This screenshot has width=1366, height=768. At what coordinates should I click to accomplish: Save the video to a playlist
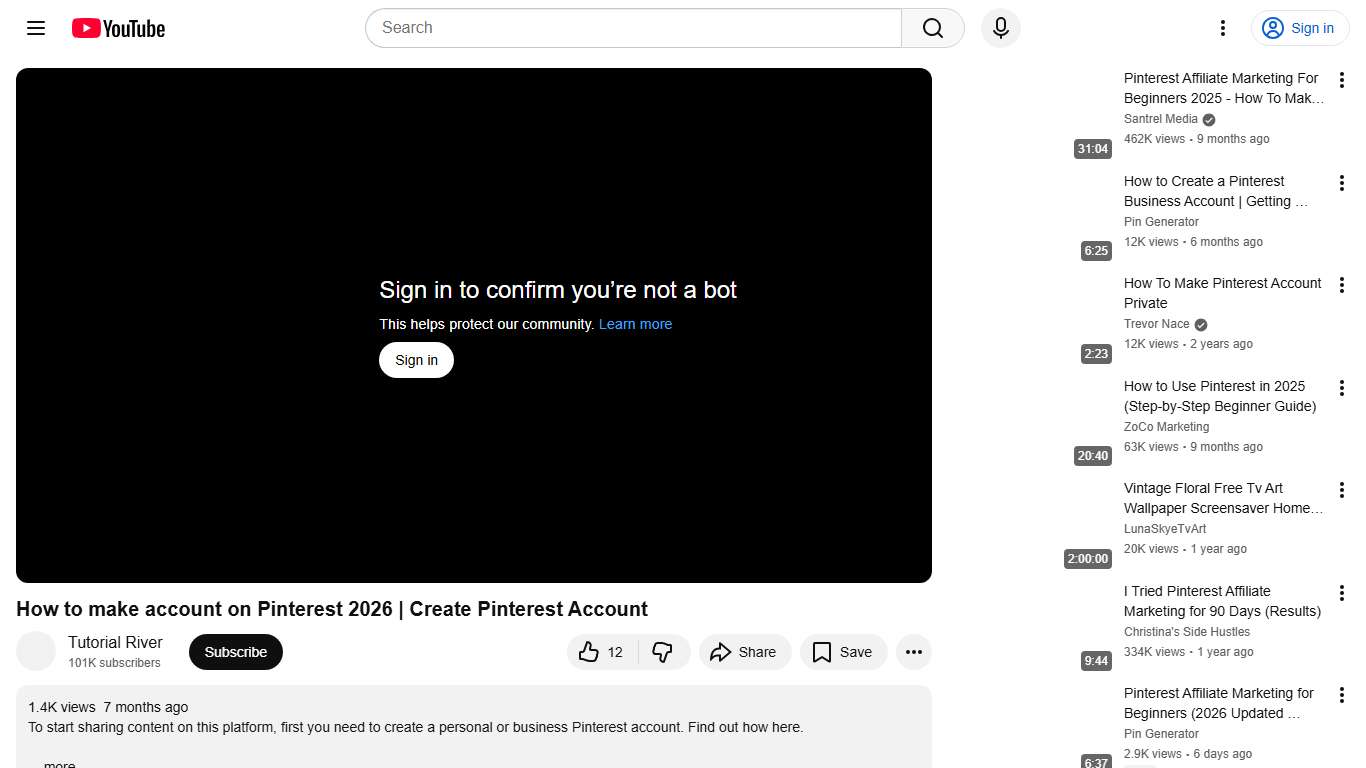pyautogui.click(x=843, y=651)
